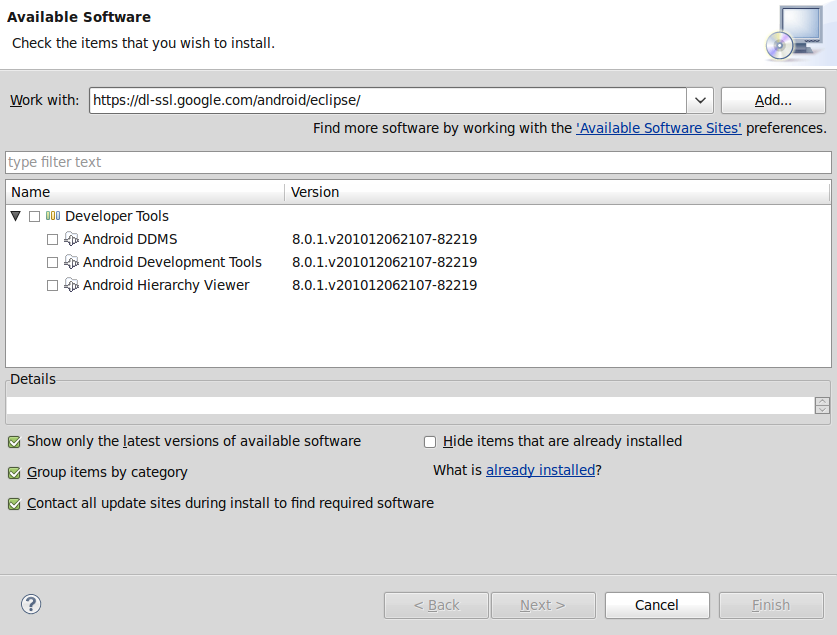
Task: Check the Android Development Tools checkbox
Action: (x=52, y=263)
